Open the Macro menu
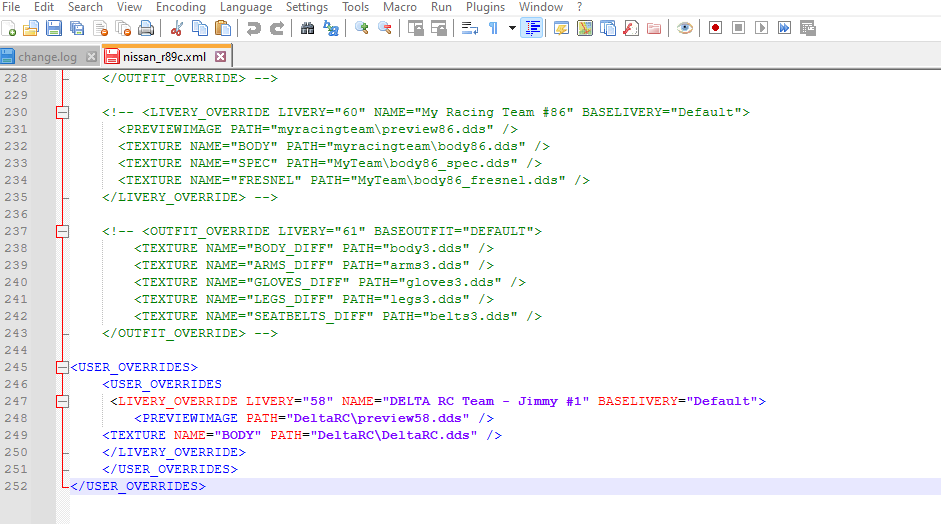Screen dimensions: 941x524 [x=400, y=7]
